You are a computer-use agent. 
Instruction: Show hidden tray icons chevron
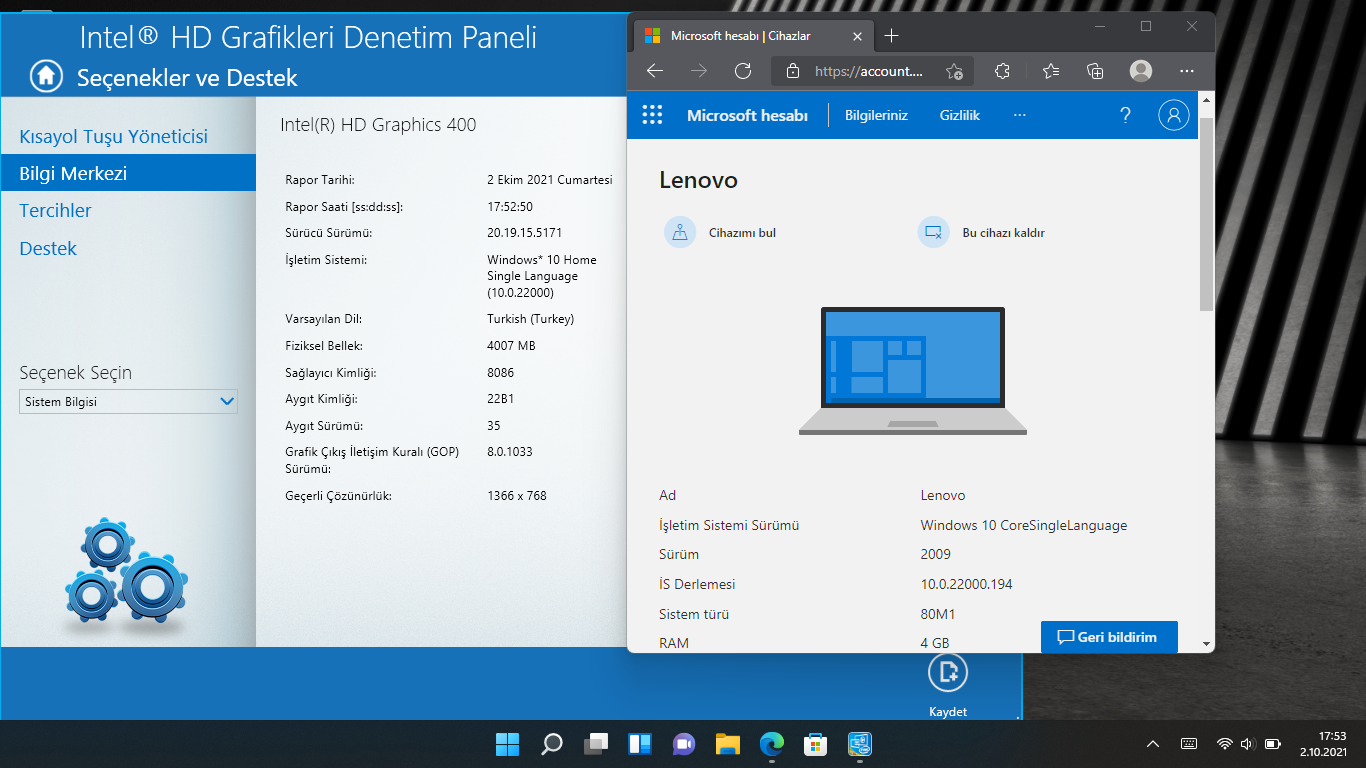[x=1153, y=744]
